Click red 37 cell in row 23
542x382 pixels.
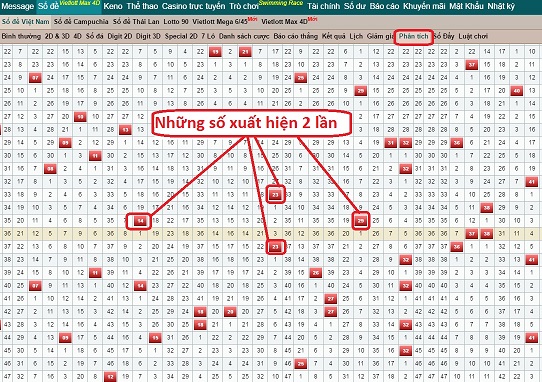tap(472, 65)
